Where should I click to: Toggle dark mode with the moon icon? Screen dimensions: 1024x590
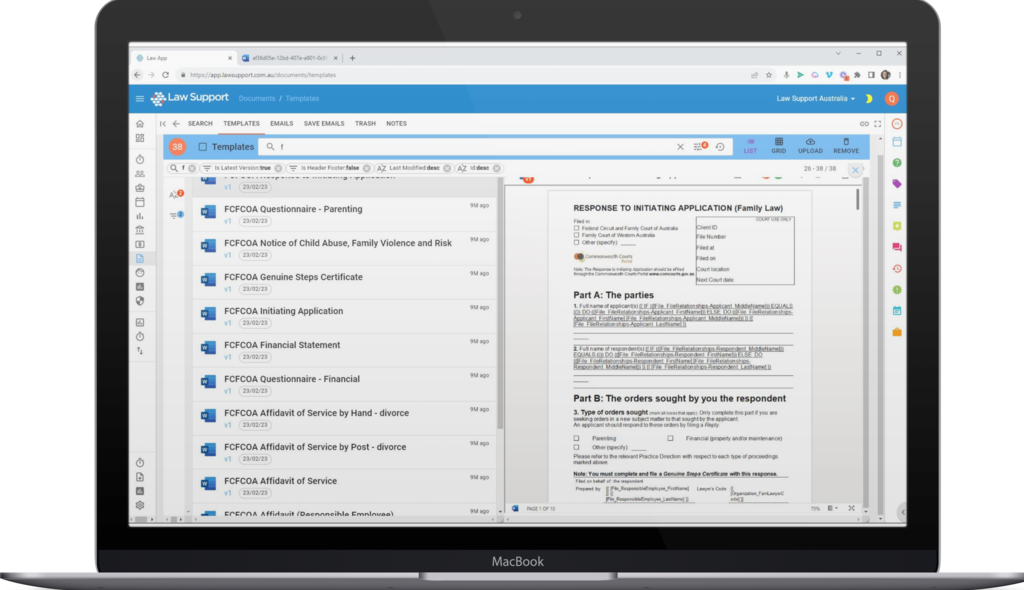point(869,99)
